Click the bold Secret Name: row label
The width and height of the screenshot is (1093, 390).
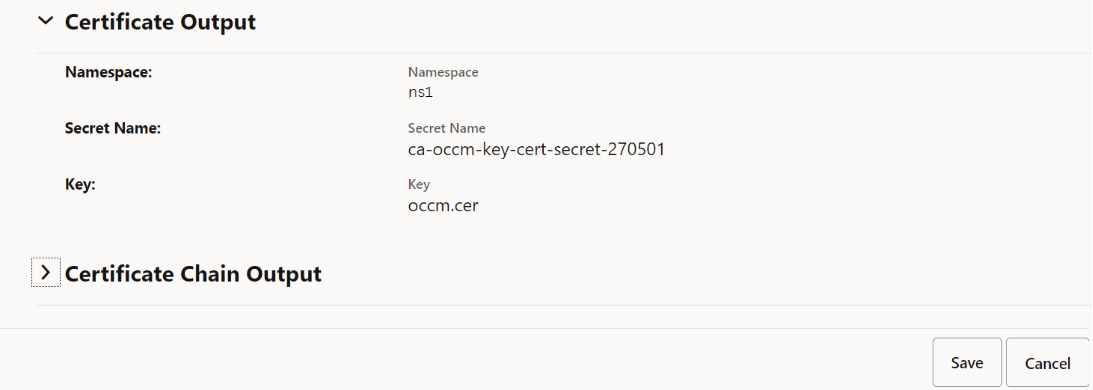(113, 128)
